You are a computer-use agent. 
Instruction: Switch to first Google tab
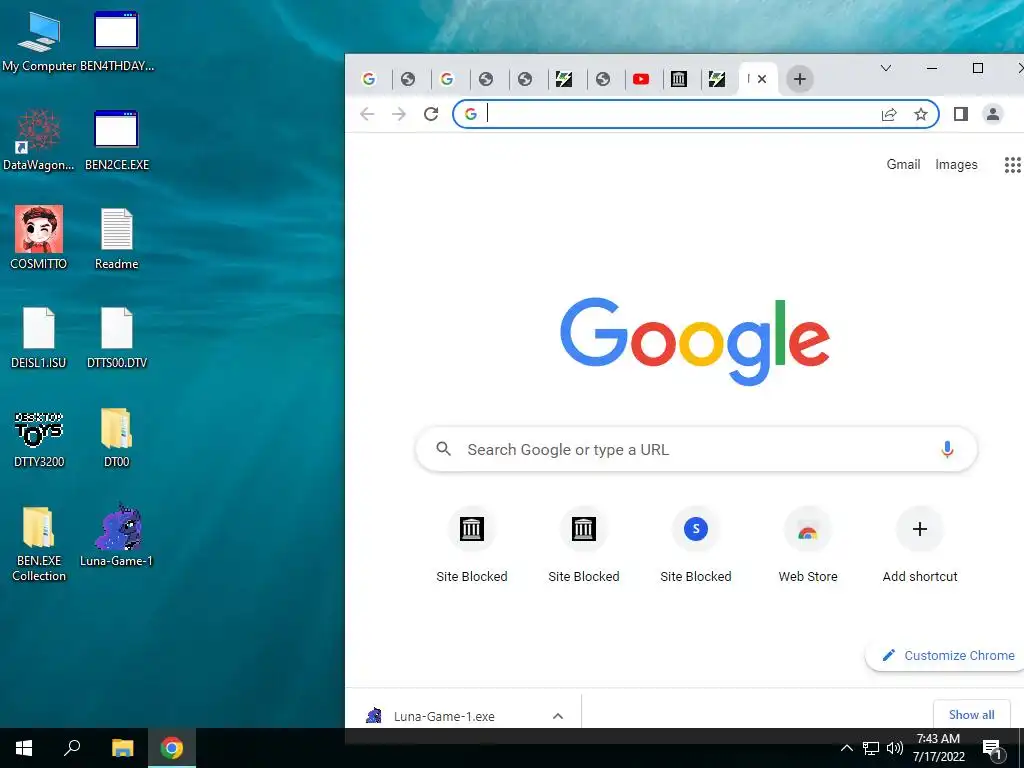[x=369, y=79]
